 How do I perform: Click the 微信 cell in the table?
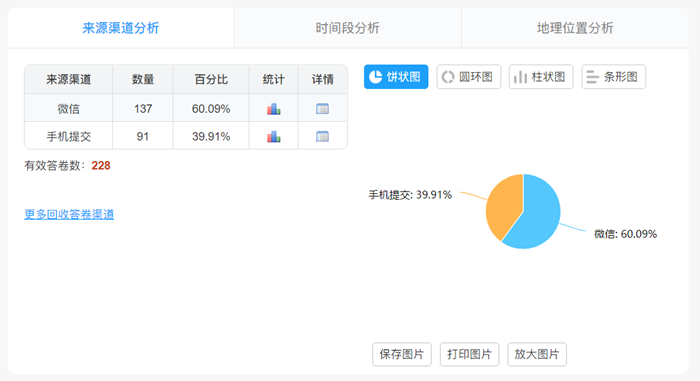69,109
